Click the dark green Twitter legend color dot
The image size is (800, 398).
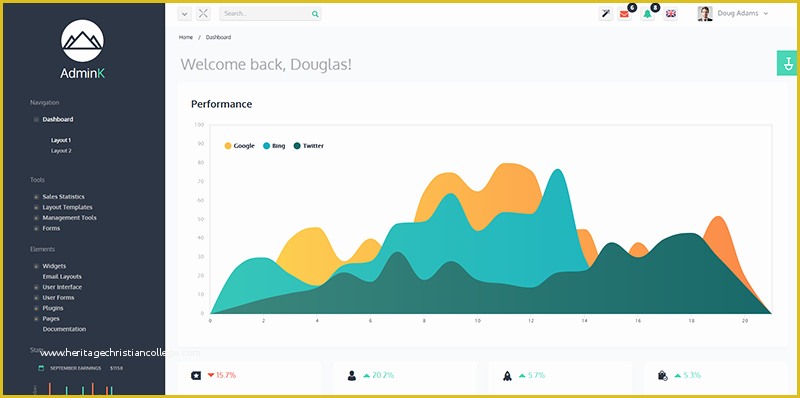297,146
